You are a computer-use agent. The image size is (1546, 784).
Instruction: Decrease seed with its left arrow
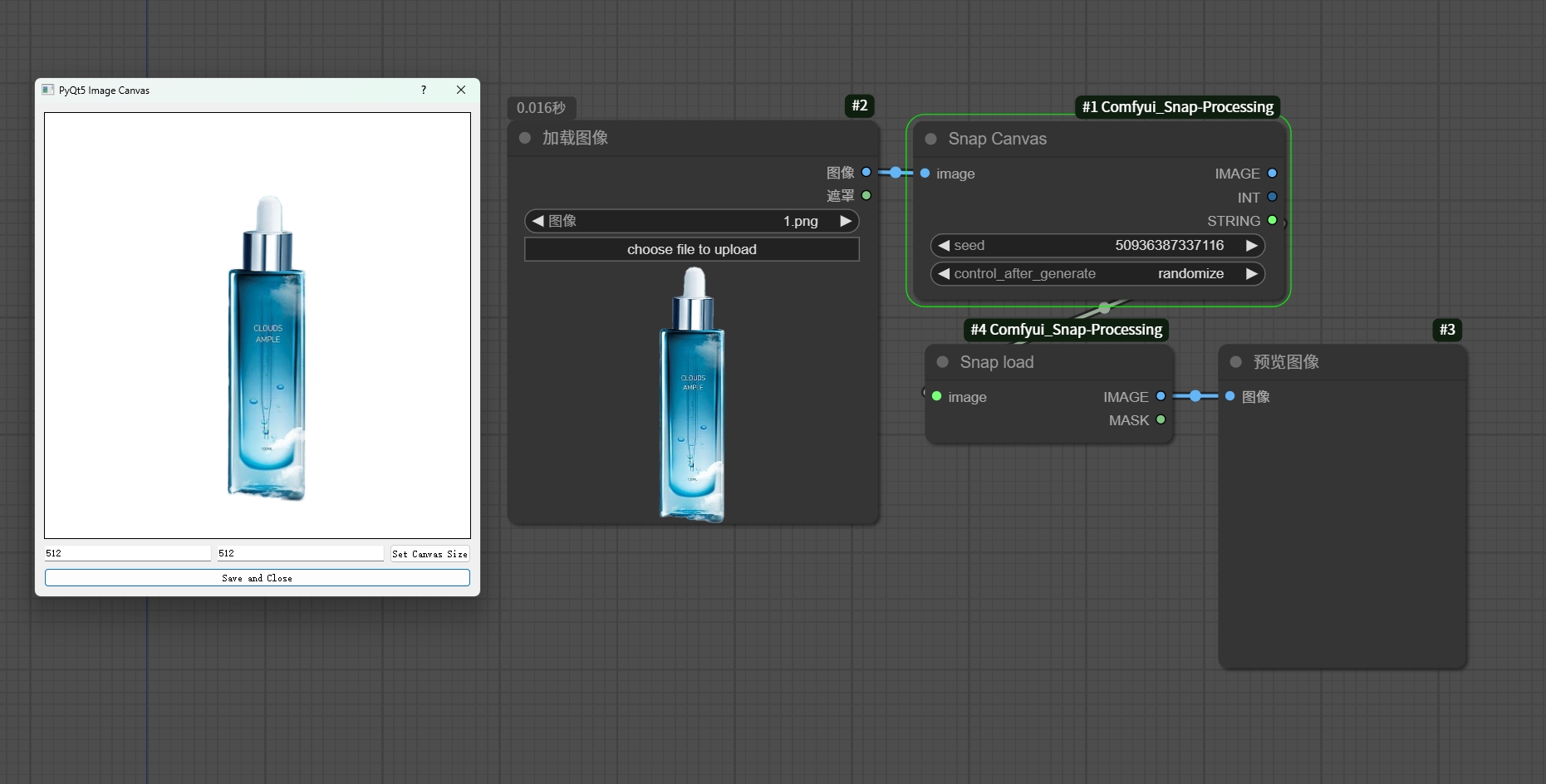(x=944, y=245)
